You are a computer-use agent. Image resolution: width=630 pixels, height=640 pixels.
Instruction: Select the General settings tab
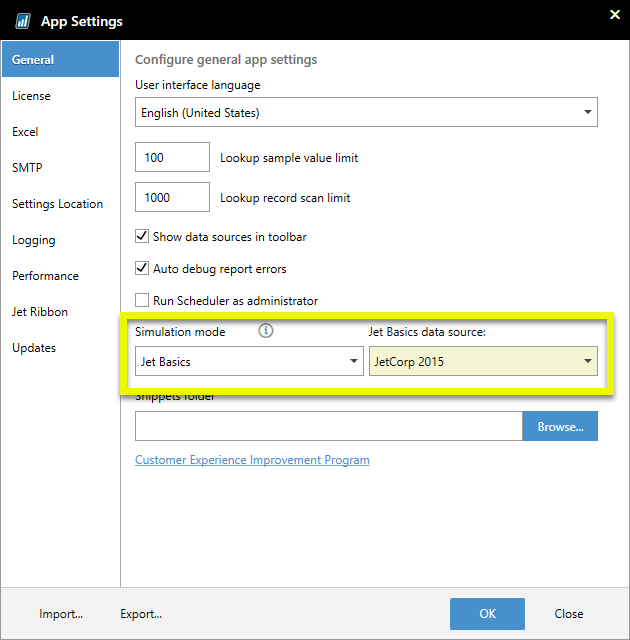60,59
